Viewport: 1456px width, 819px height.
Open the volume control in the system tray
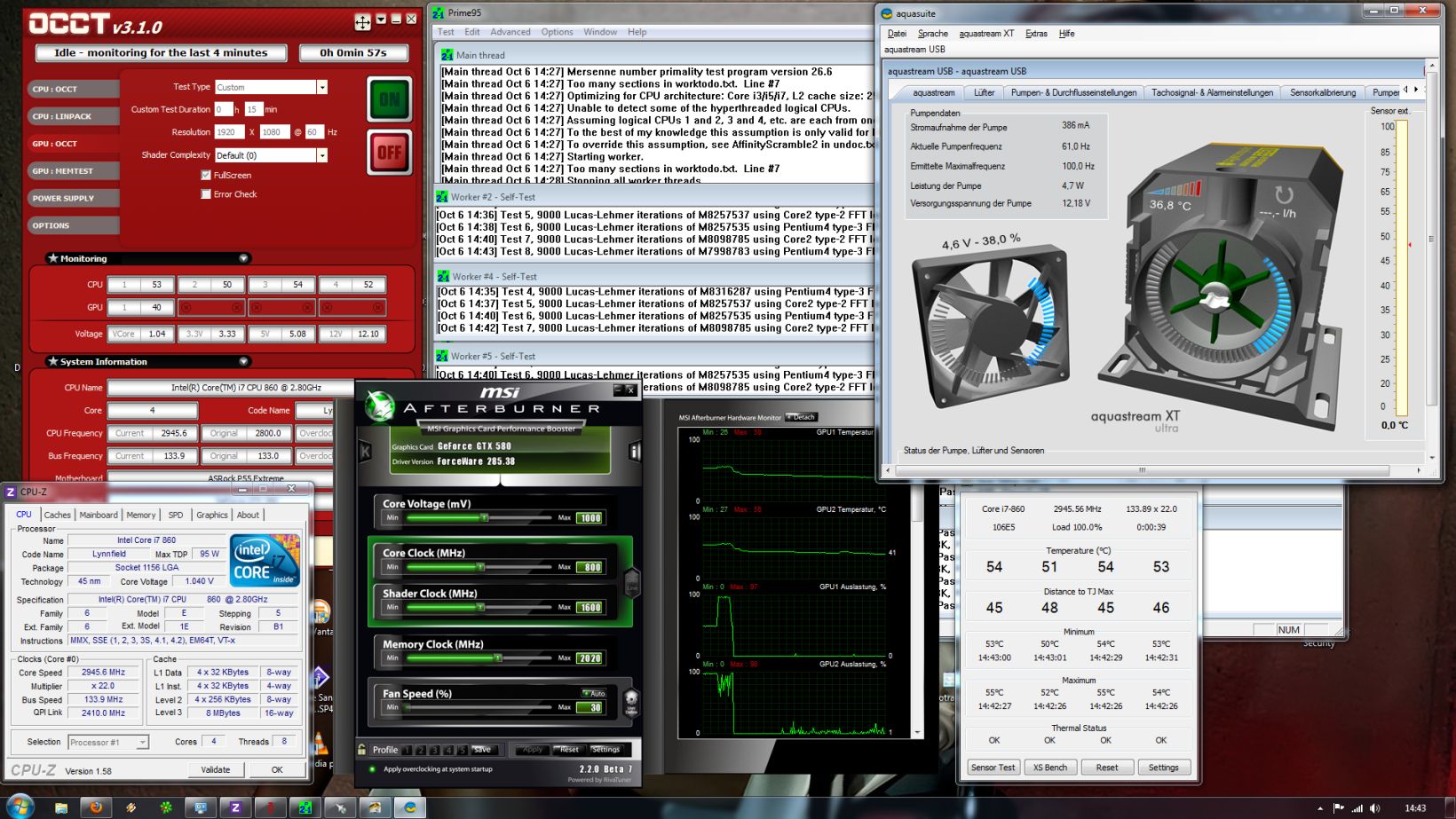click(1375, 808)
